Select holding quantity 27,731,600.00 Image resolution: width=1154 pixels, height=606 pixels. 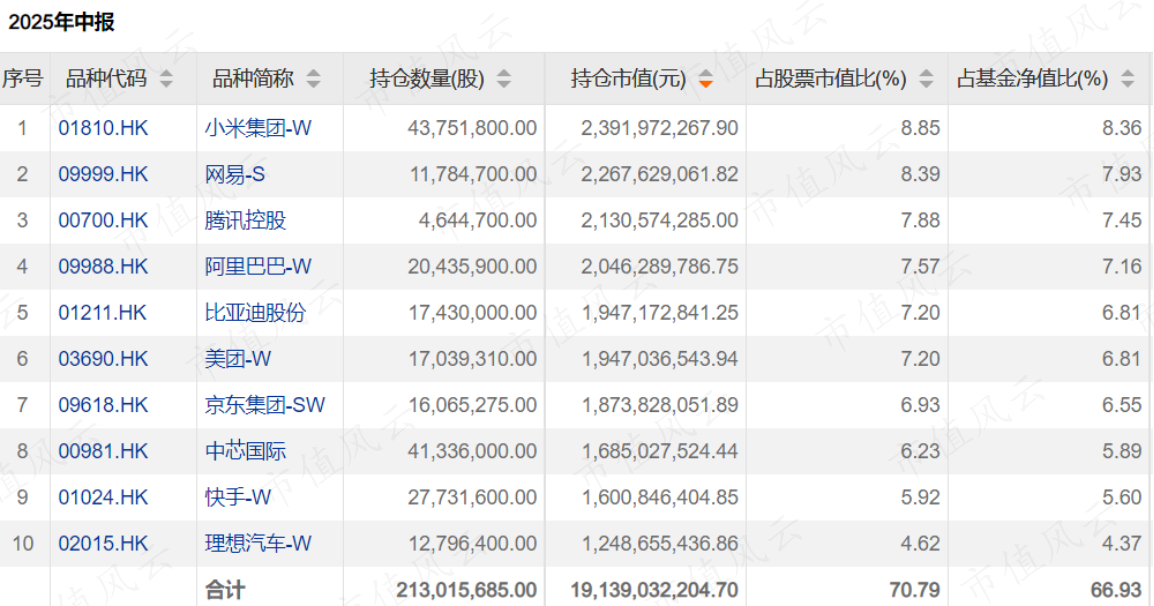point(472,497)
